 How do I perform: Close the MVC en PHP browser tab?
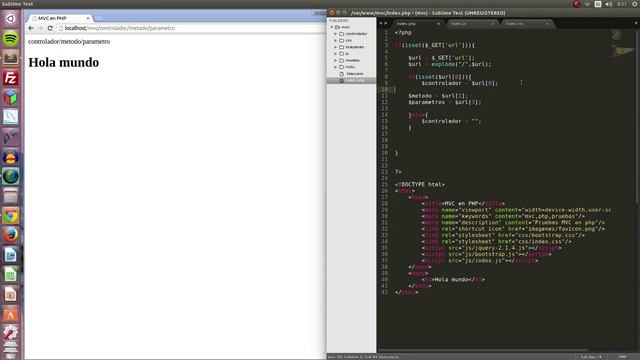pyautogui.click(x=88, y=18)
